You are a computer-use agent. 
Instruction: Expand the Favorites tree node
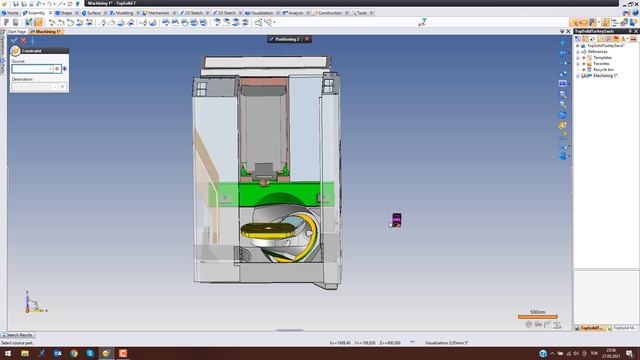[x=578, y=64]
